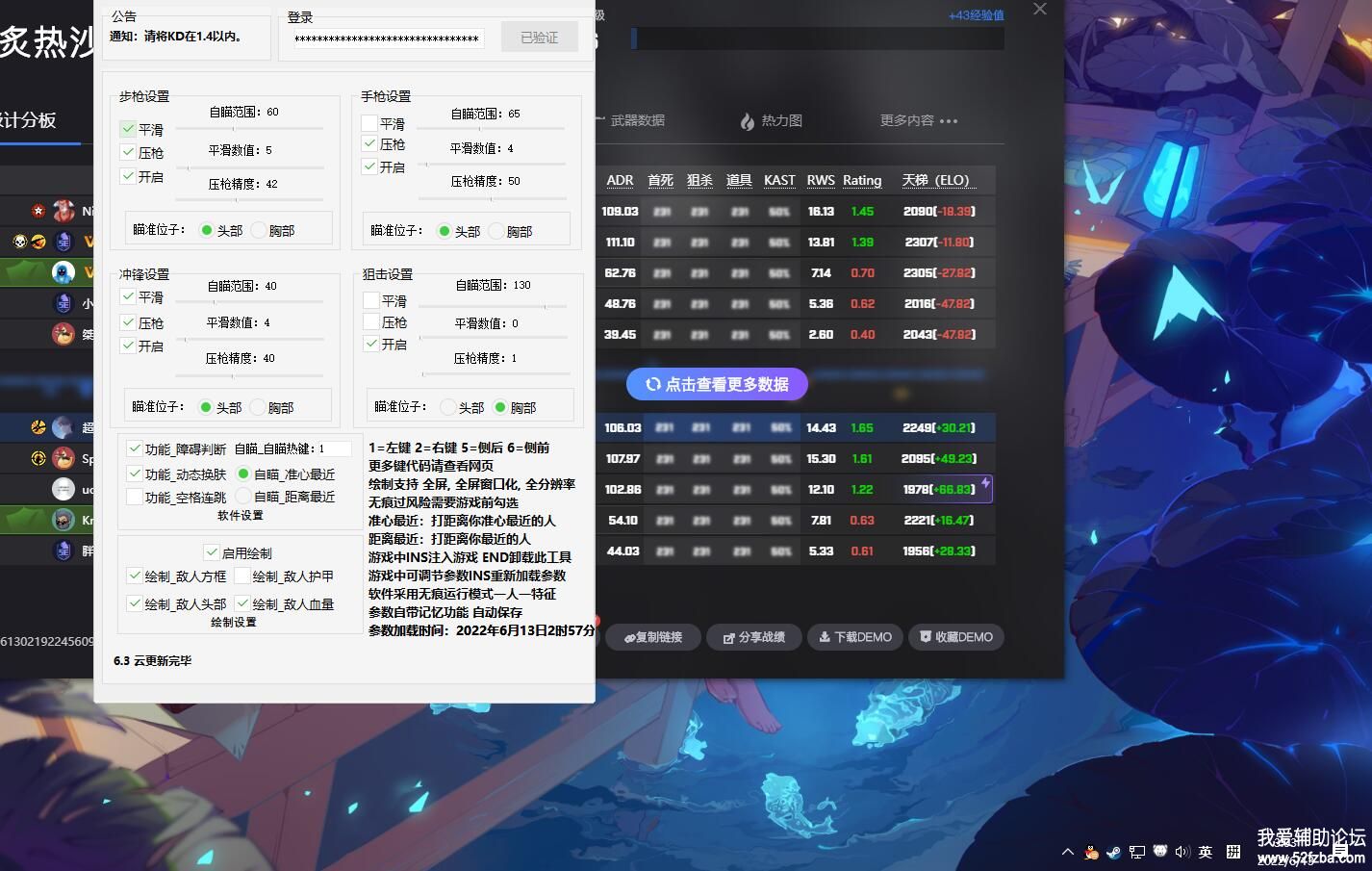This screenshot has width=1372, height=871.
Task: Select the 自瞄_距离最近 radio option
Action: pos(243,496)
